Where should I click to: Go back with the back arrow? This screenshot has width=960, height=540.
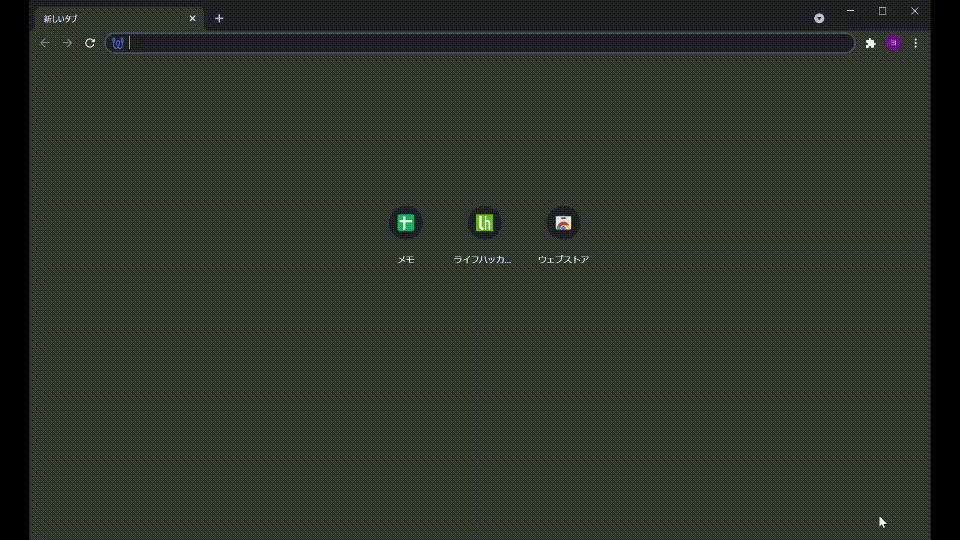[x=45, y=43]
